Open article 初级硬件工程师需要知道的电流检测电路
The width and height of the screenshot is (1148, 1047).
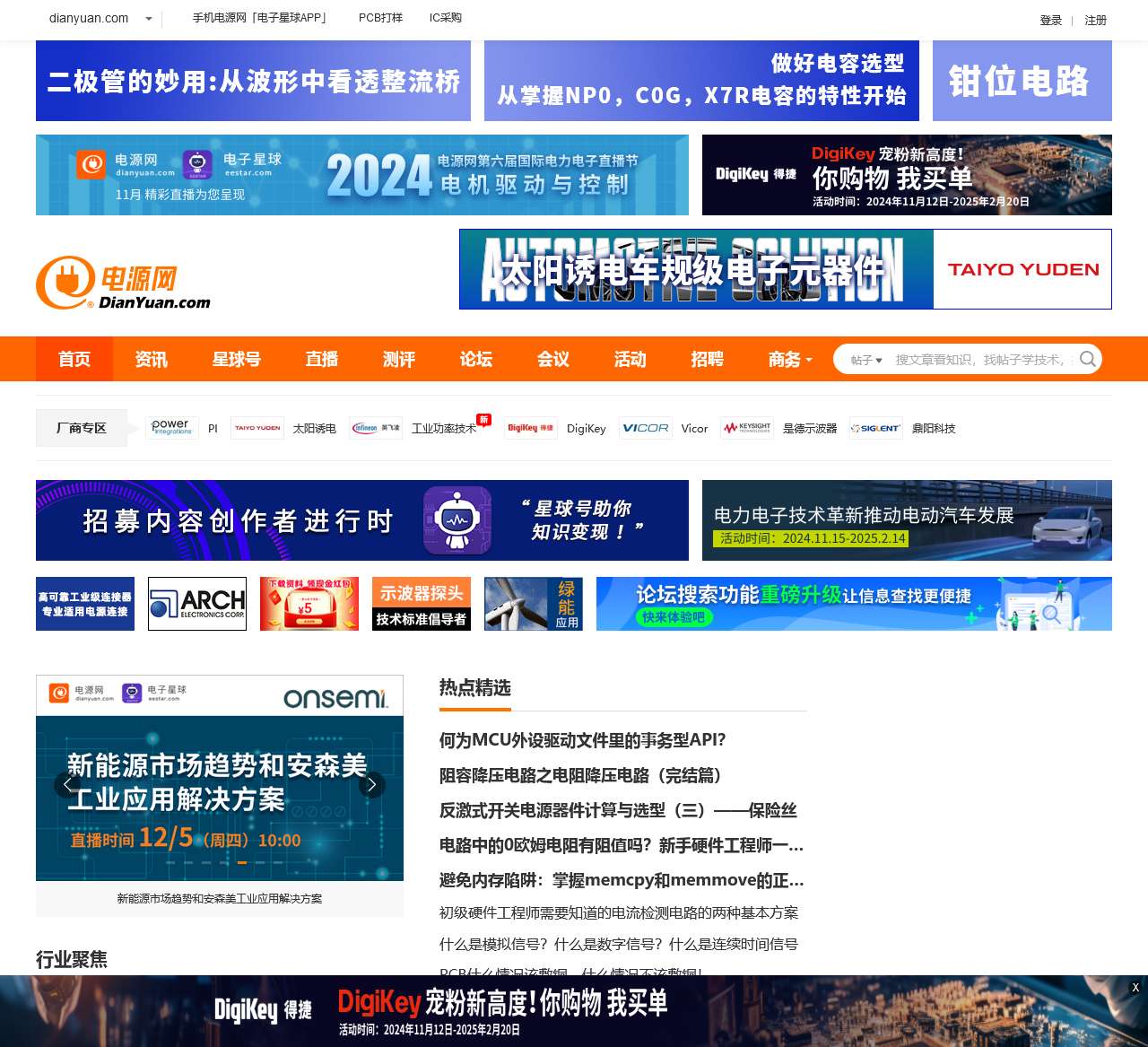(619, 912)
